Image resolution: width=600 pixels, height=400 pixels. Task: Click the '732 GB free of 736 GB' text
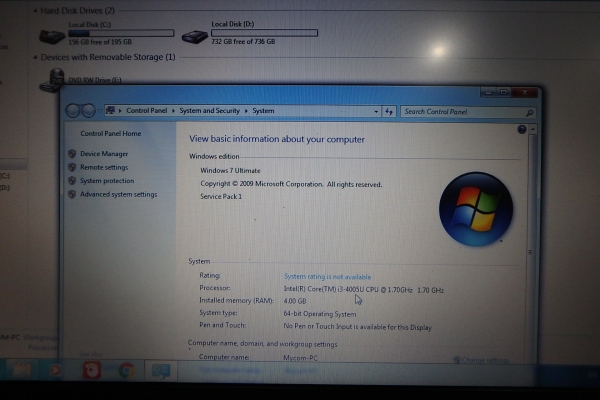pos(243,41)
